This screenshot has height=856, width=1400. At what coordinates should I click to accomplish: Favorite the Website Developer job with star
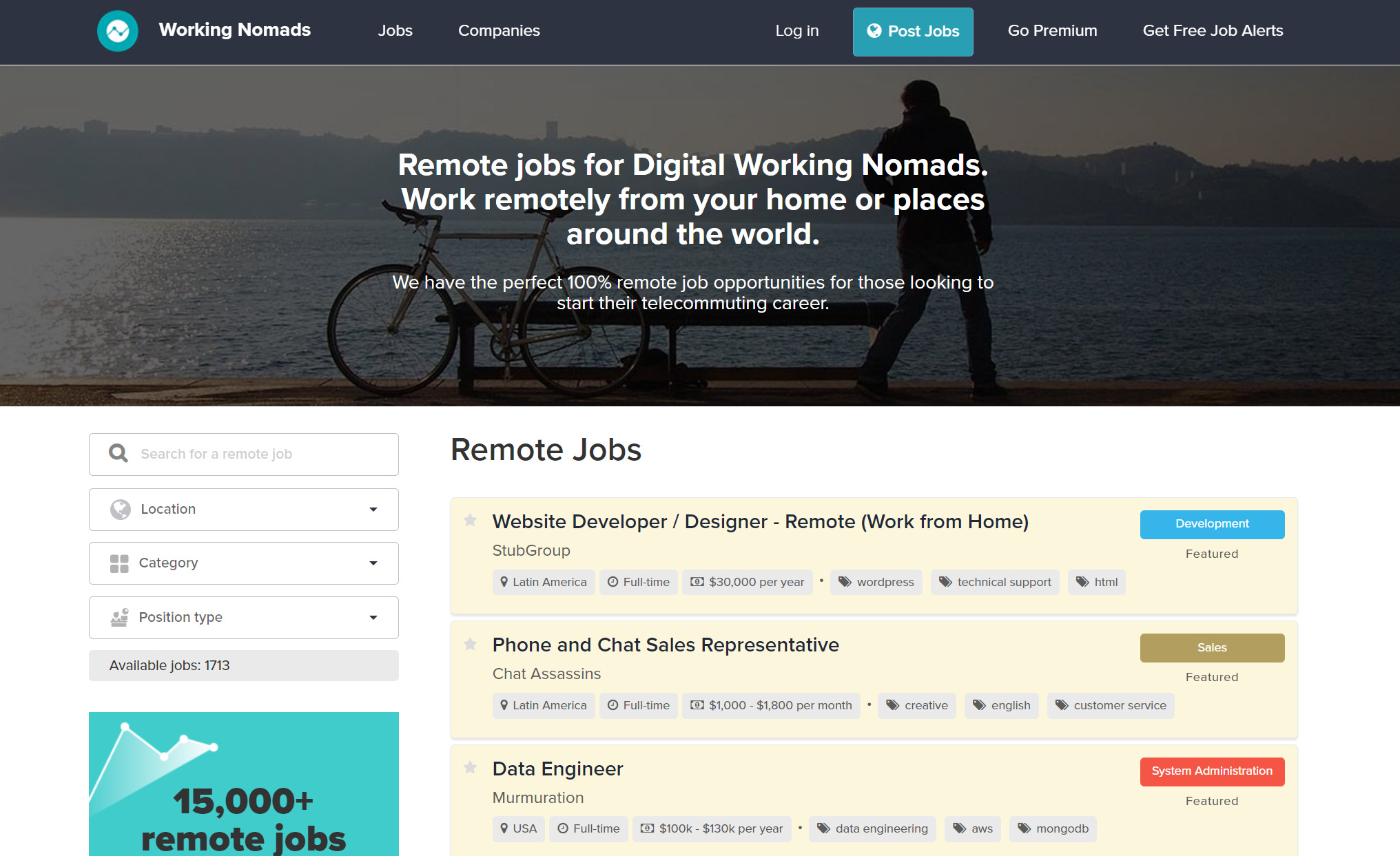(x=471, y=520)
